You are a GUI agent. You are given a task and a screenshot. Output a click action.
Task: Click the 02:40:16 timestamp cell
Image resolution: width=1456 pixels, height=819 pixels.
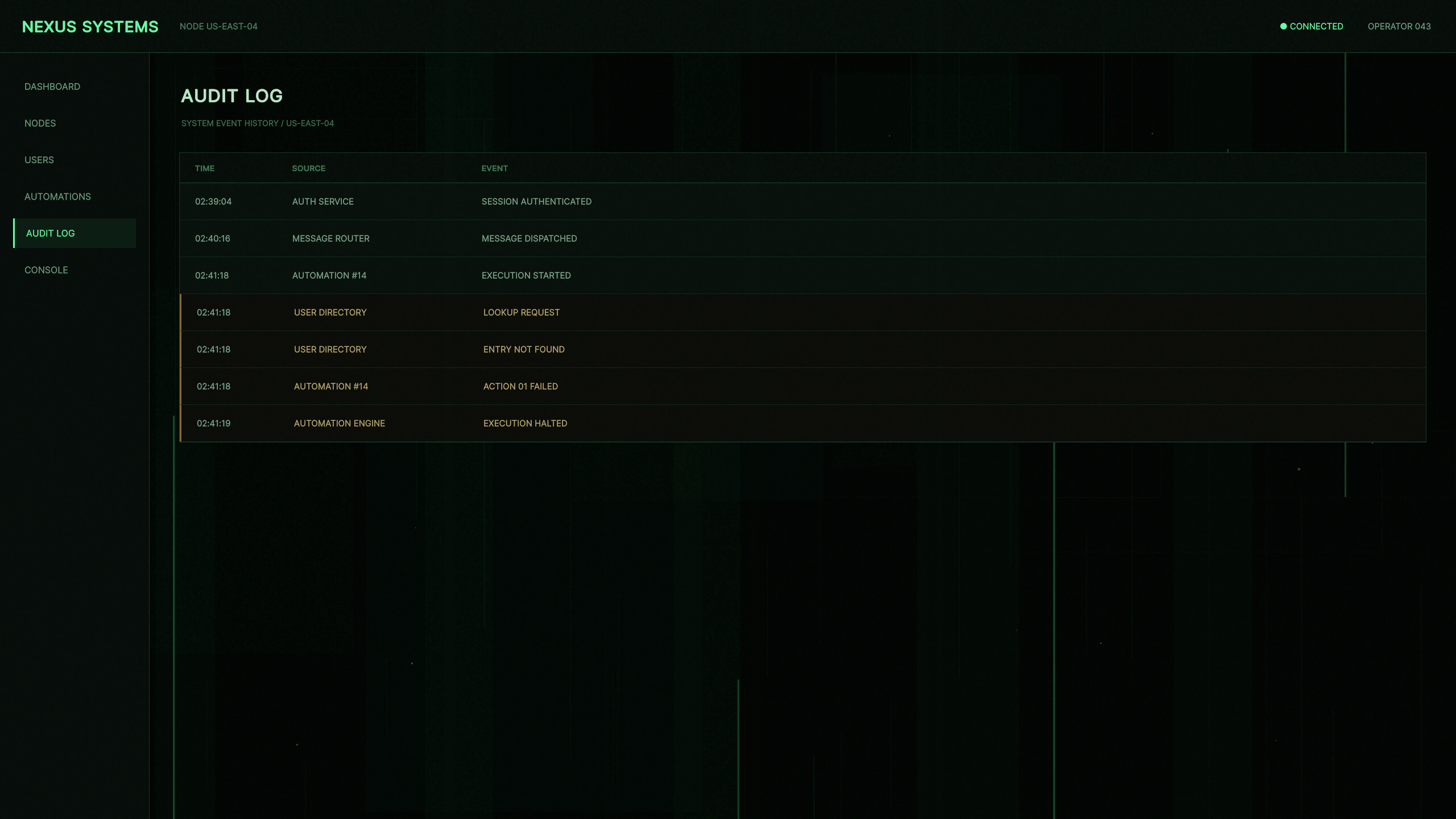213,238
